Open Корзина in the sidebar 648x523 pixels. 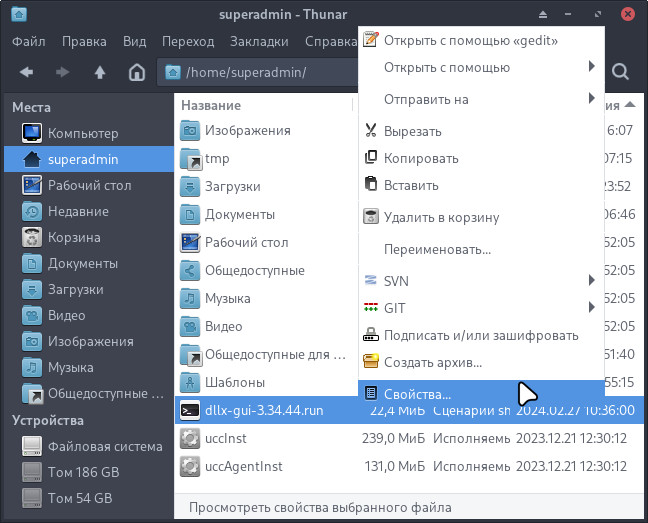pos(74,238)
